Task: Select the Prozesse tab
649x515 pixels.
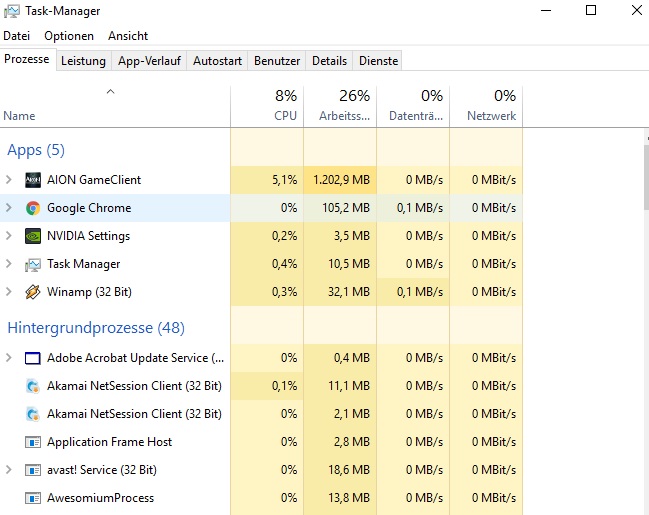Action: click(x=27, y=59)
